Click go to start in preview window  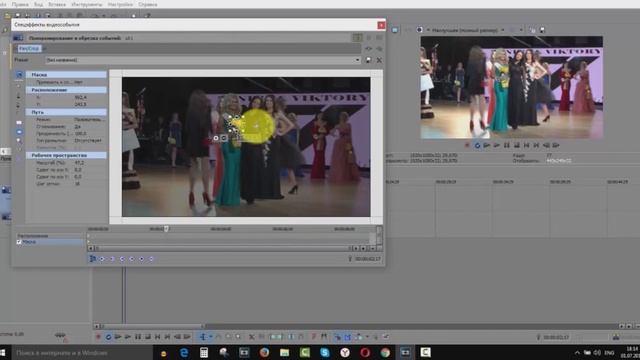point(526,145)
